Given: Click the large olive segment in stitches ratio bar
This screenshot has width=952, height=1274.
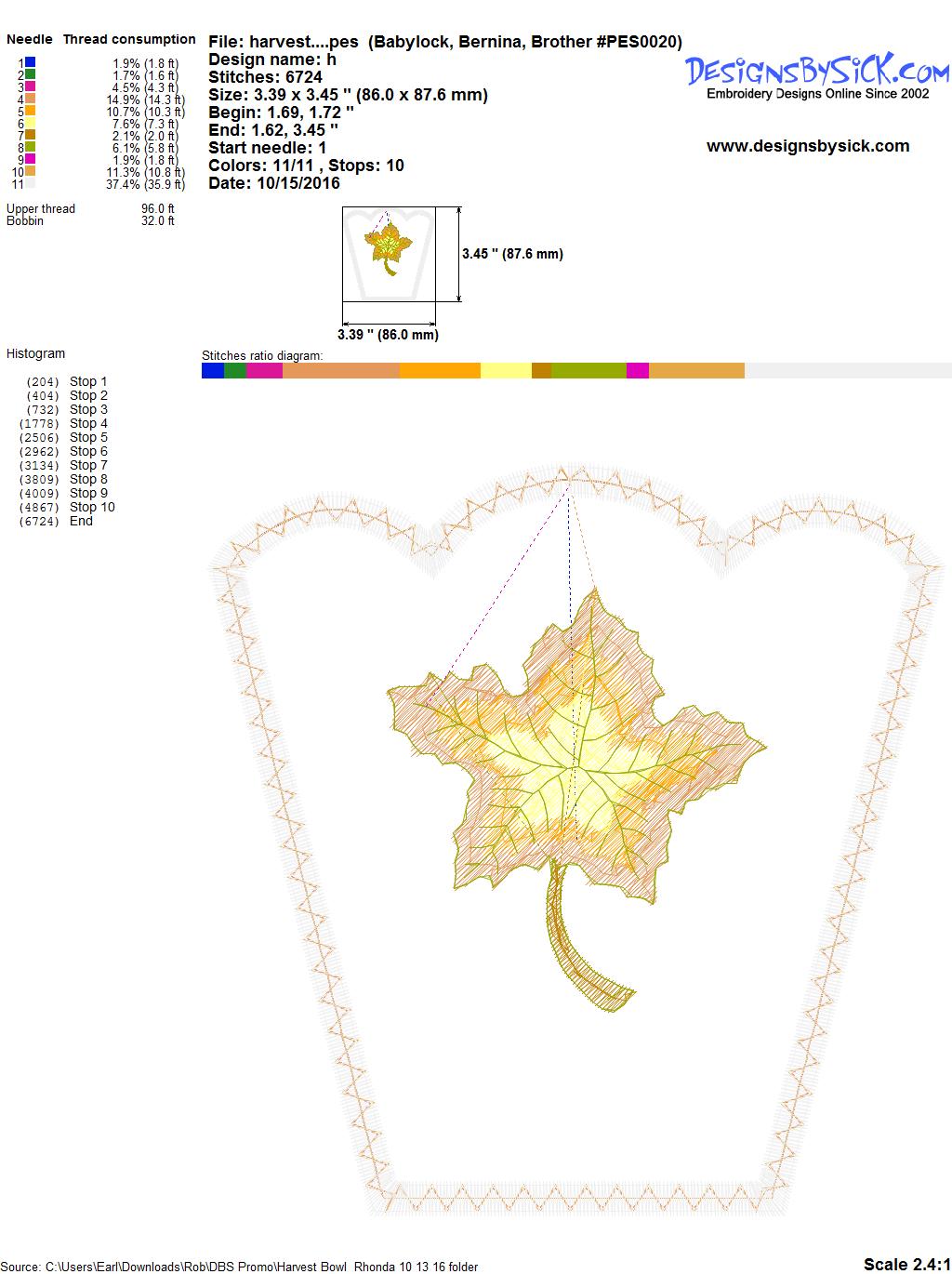Looking at the screenshot, I should coord(588,370).
